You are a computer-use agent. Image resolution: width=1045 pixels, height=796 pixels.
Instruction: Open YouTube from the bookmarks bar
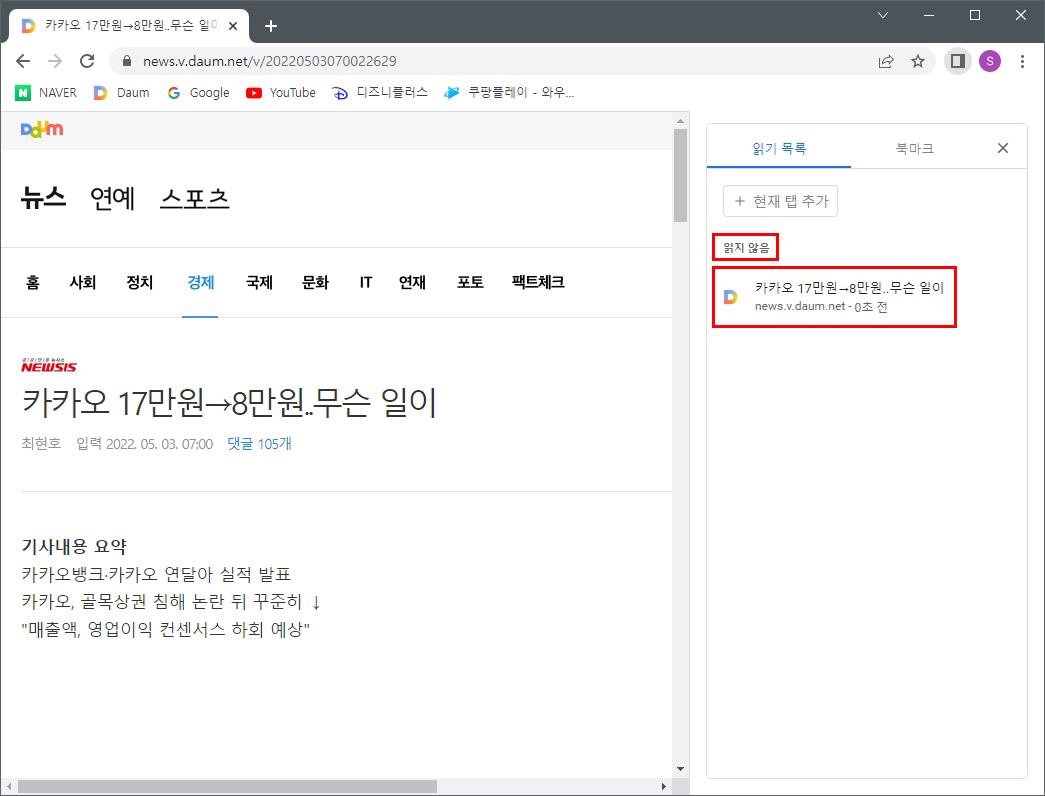(280, 92)
